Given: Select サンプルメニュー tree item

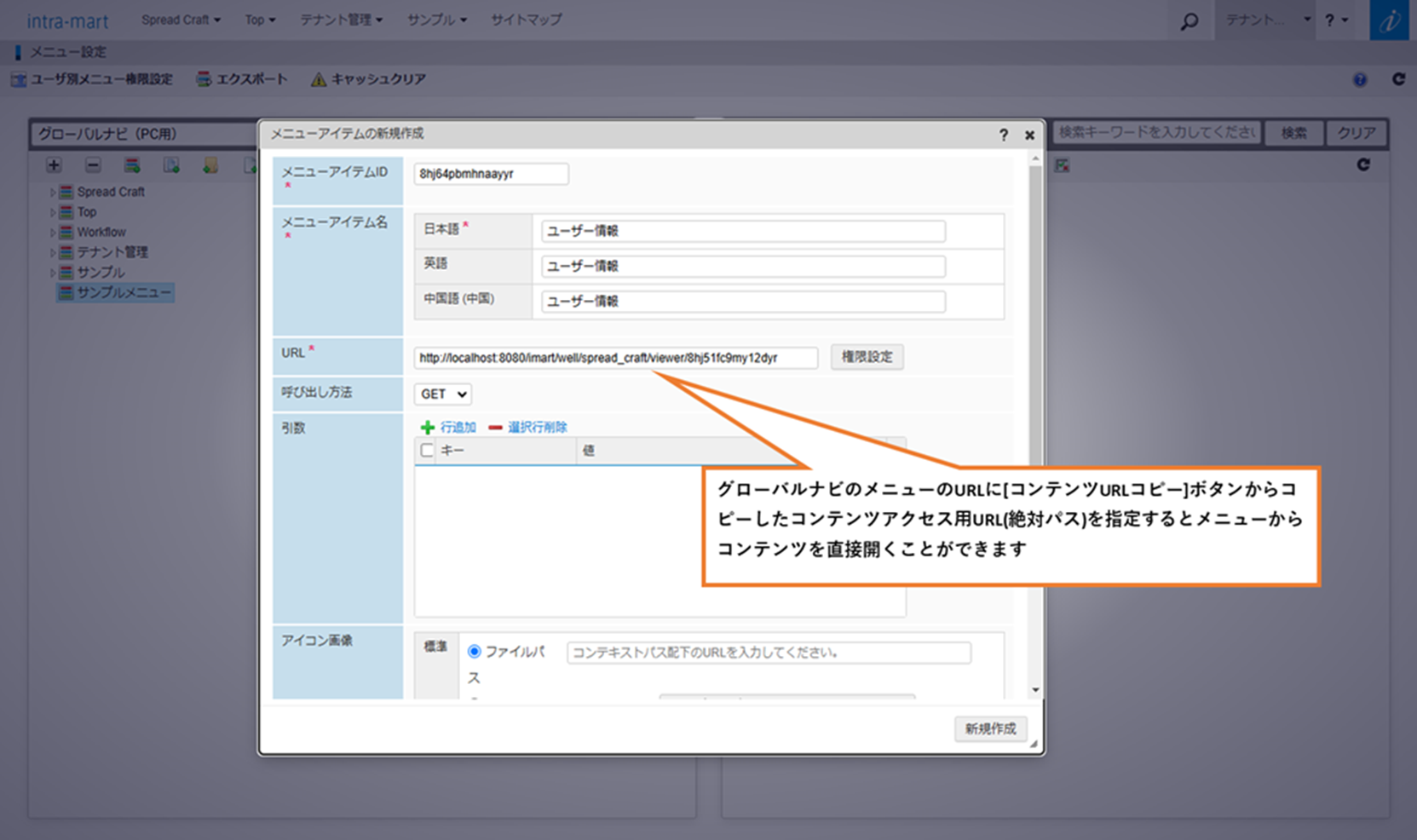Looking at the screenshot, I should click(124, 293).
